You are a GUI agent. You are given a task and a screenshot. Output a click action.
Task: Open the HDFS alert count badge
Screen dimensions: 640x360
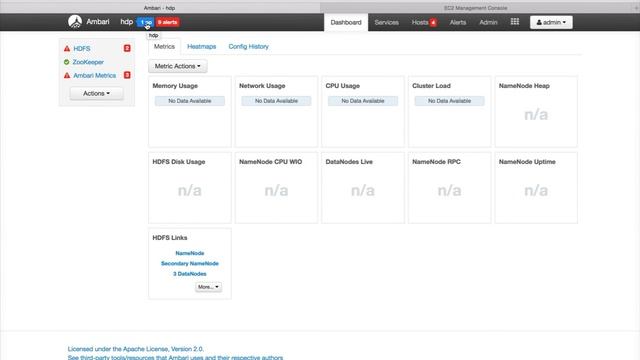[127, 48]
